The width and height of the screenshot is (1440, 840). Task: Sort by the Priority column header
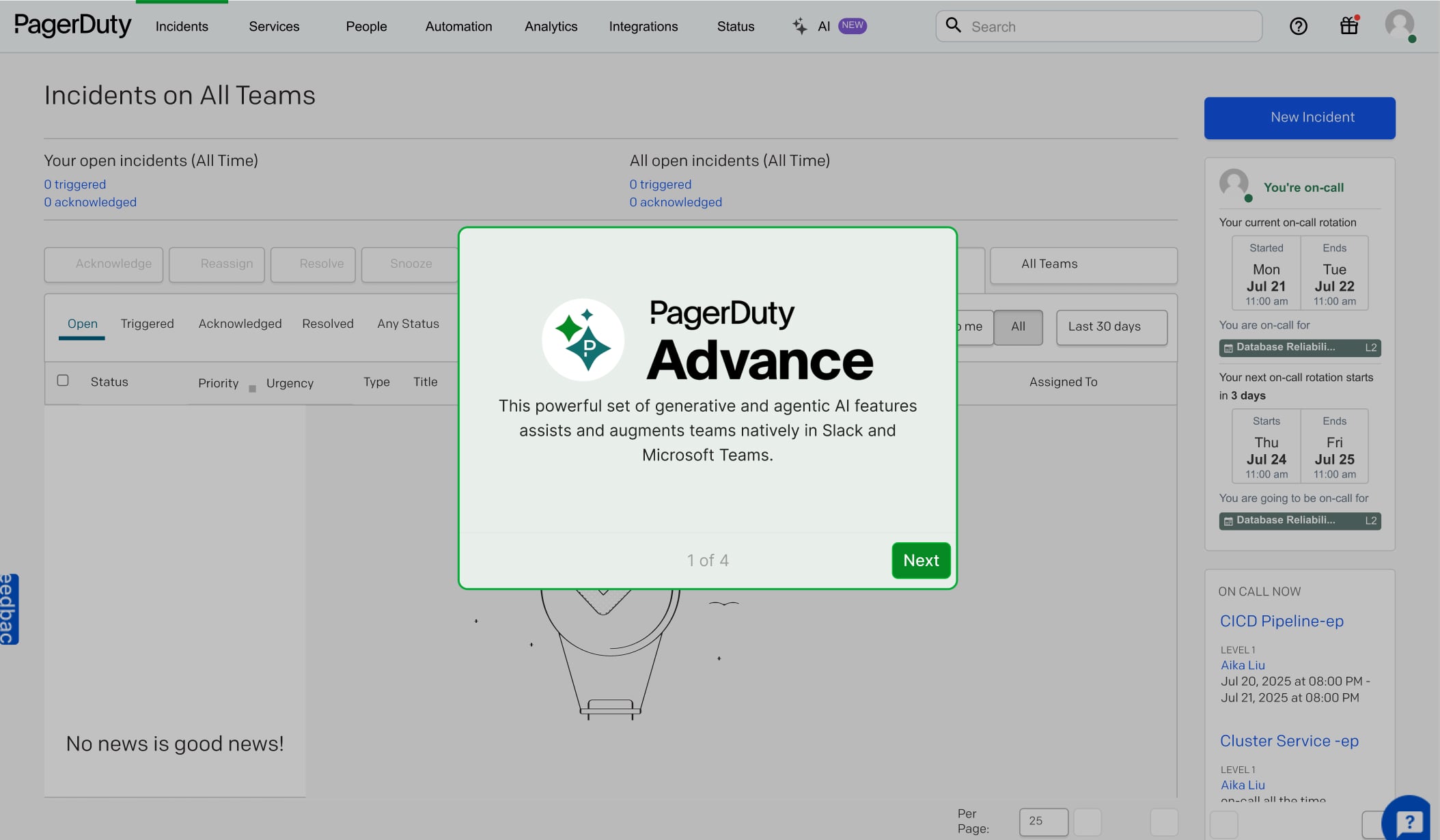tap(218, 383)
